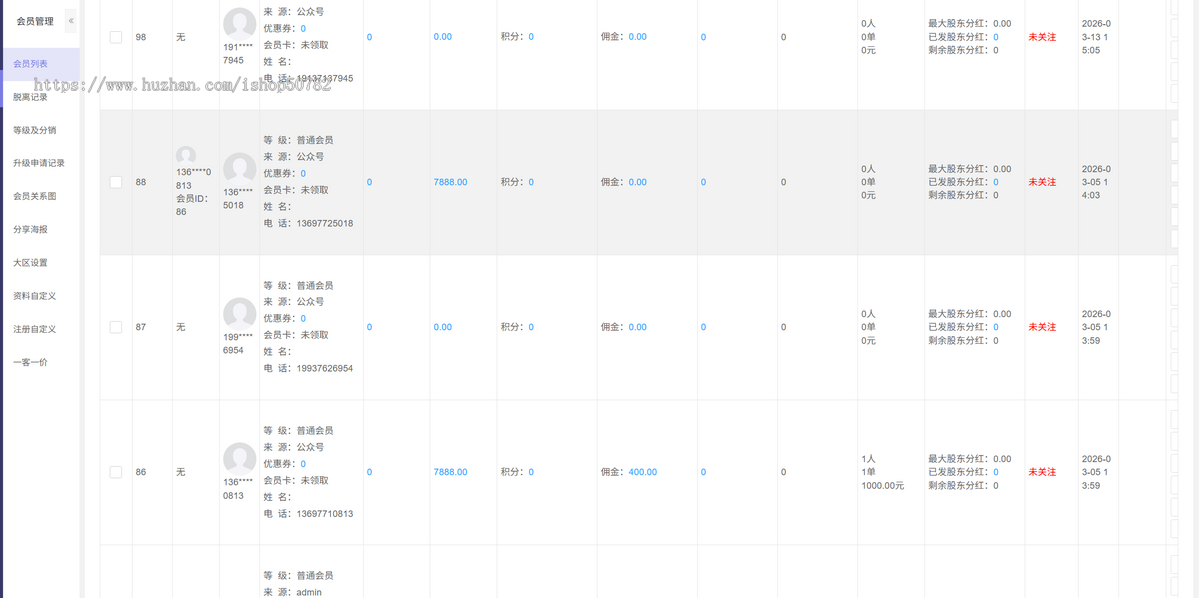Open the 已发股东分红 0 link in row 88
1200x598 pixels.
[x=996, y=182]
